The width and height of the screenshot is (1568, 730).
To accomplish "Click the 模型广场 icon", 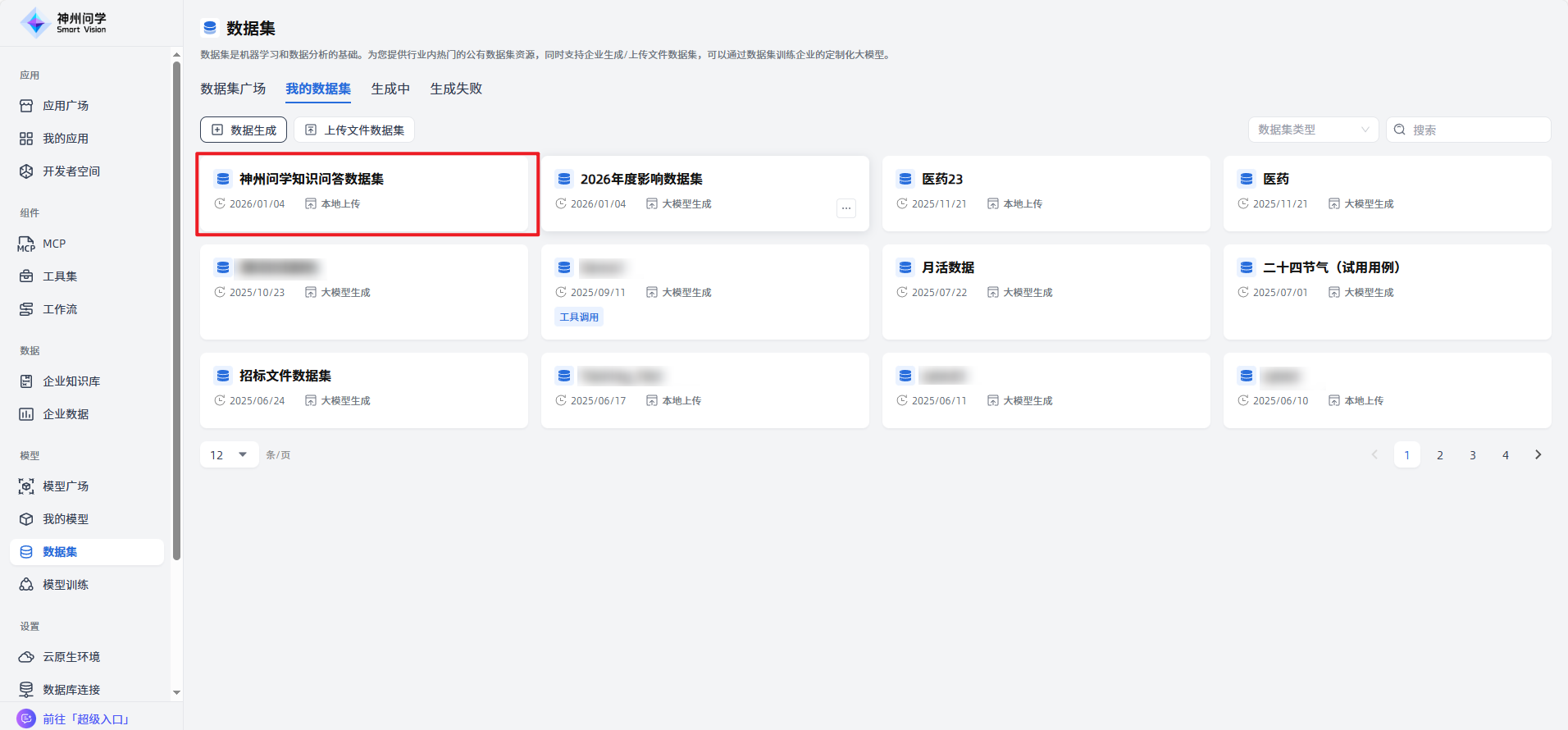I will (x=26, y=486).
